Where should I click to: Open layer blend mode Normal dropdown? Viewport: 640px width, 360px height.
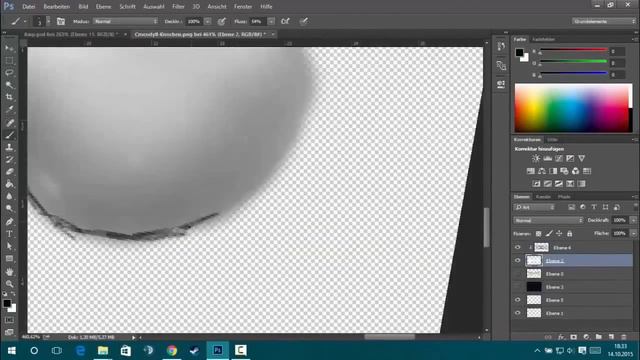click(548, 220)
